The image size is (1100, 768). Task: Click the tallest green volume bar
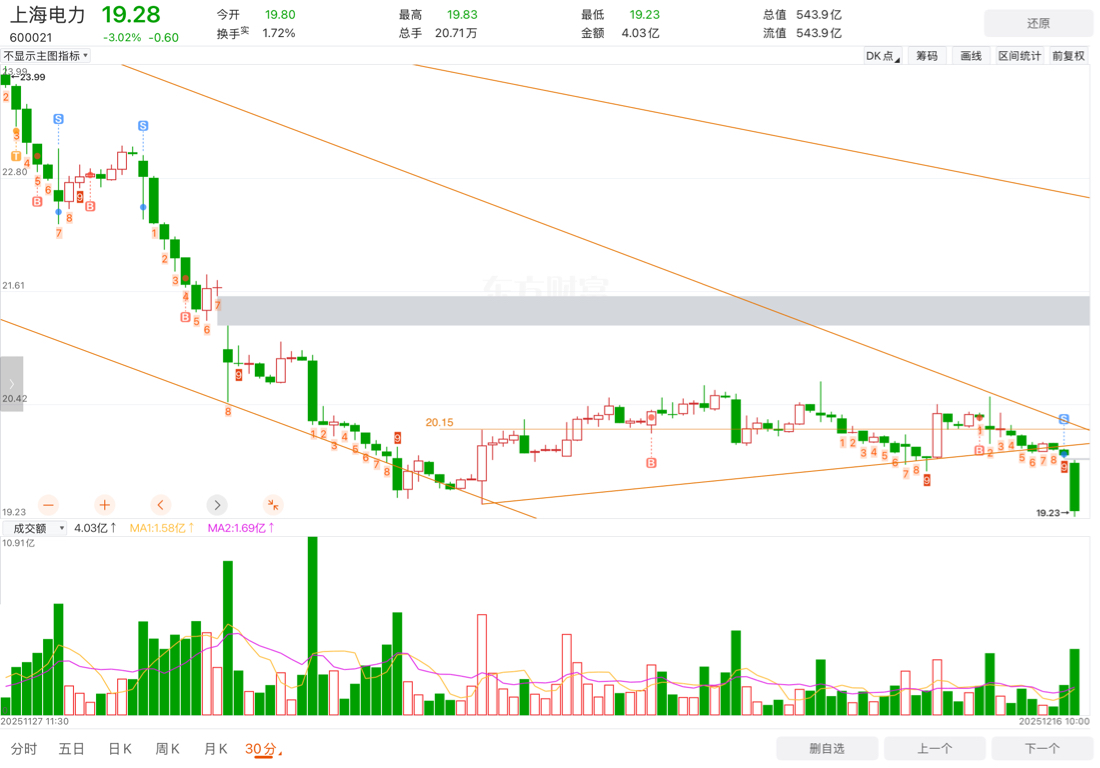(312, 626)
